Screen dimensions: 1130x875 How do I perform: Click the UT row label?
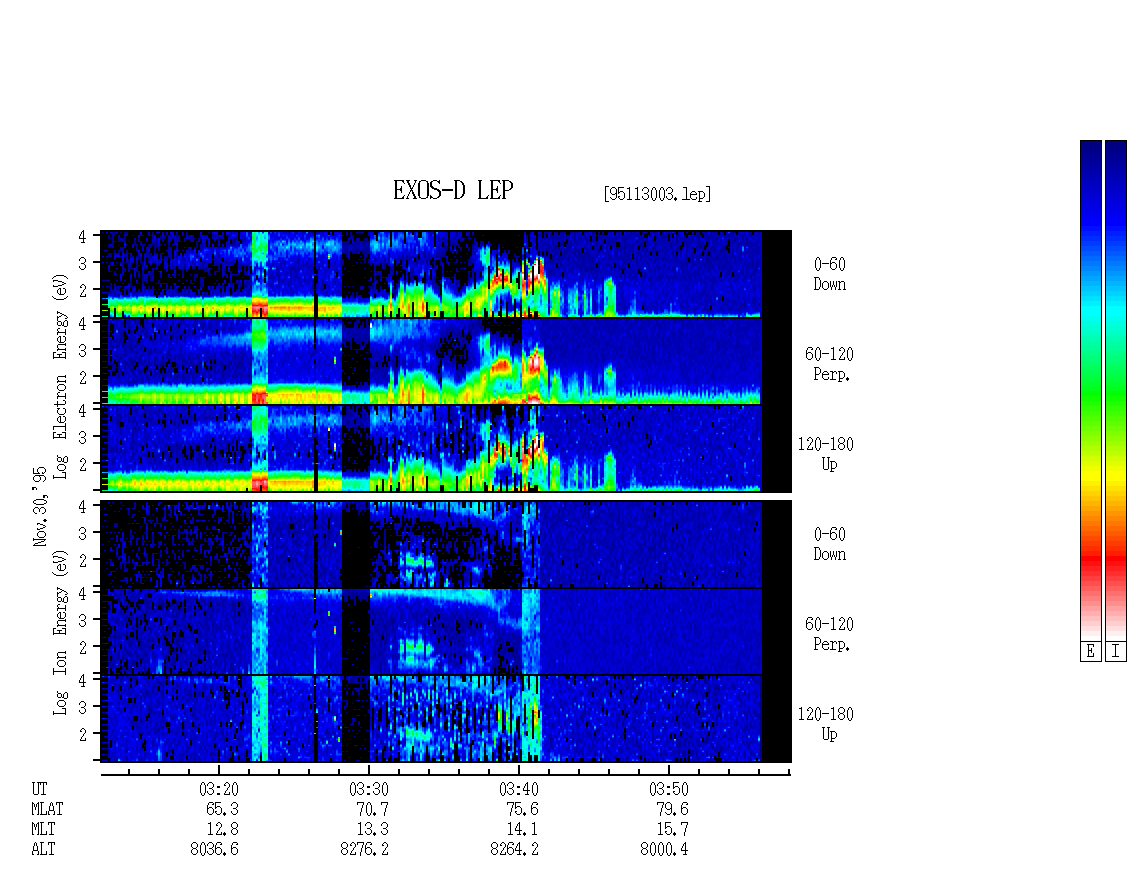point(39,789)
